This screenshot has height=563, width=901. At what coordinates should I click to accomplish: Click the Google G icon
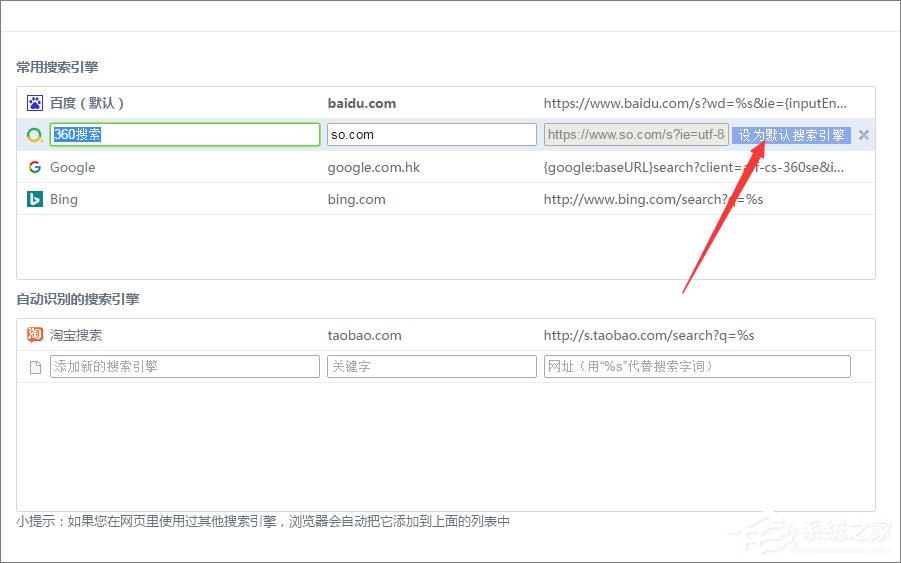tap(34, 167)
